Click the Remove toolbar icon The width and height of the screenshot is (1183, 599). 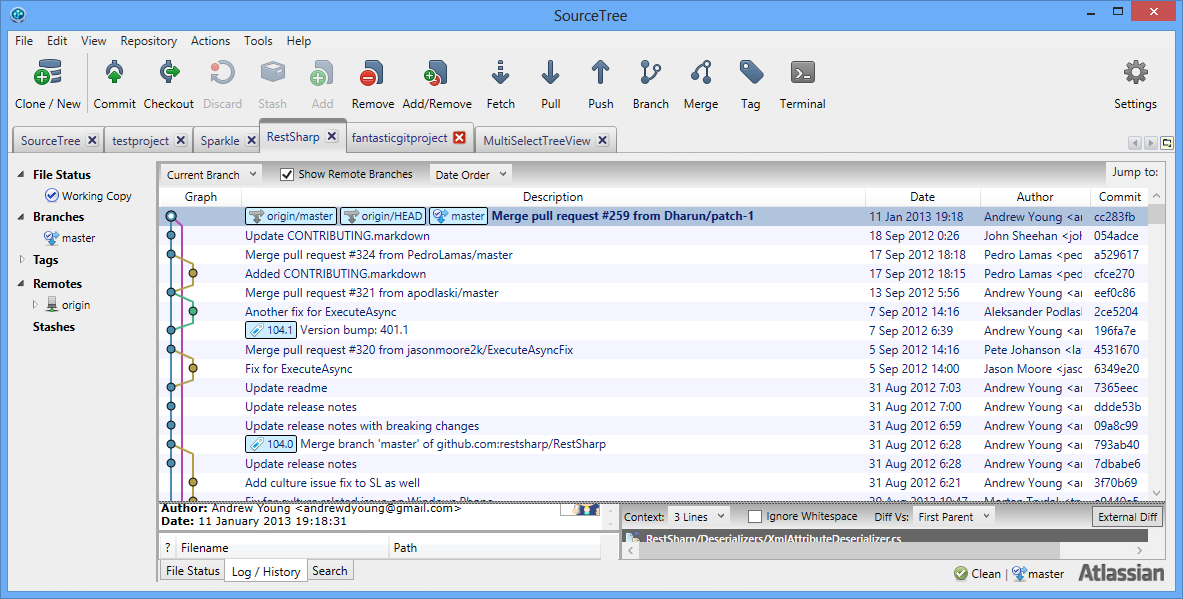tap(372, 73)
